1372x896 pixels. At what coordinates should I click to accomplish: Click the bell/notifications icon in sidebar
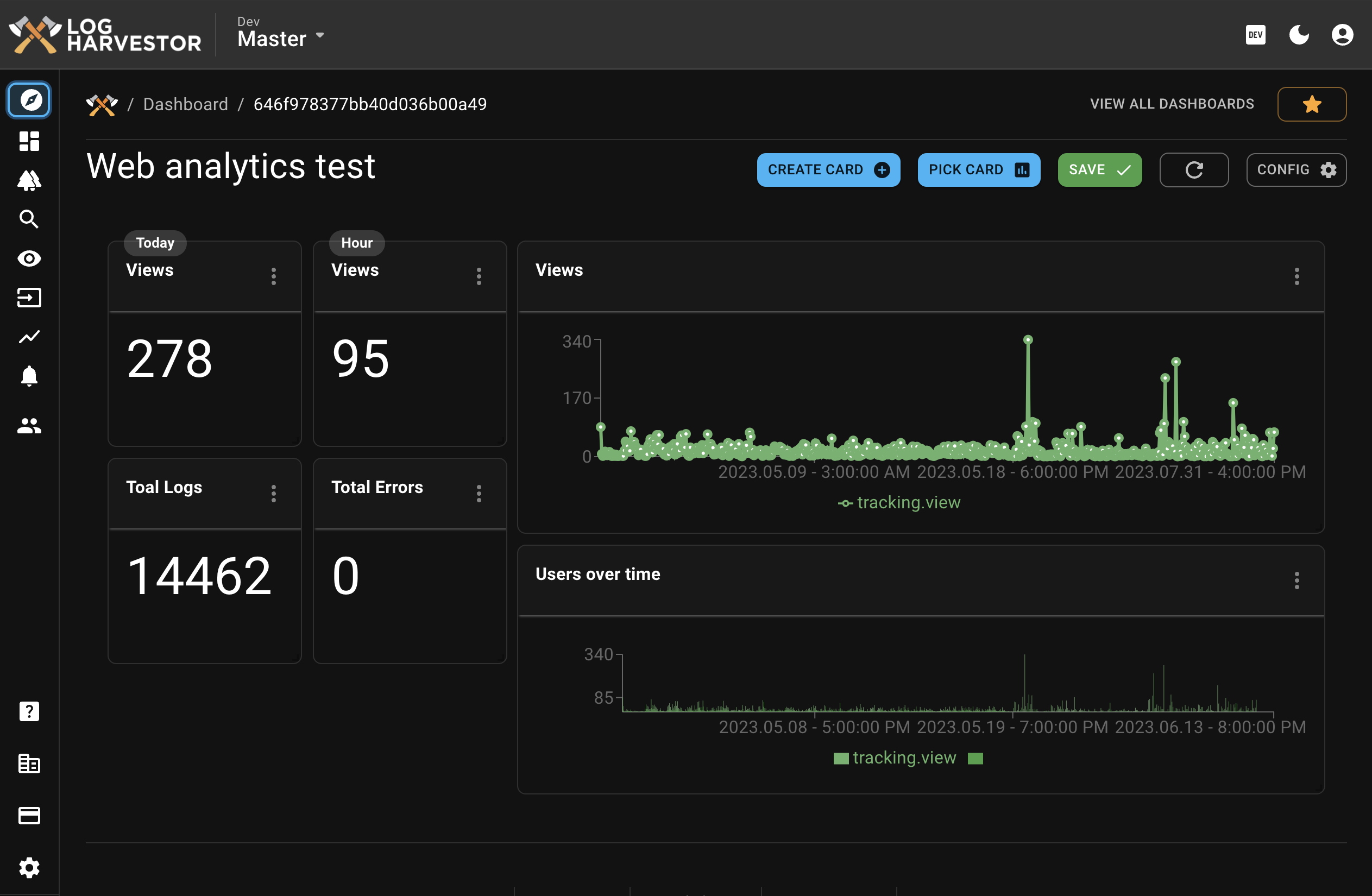(x=29, y=376)
